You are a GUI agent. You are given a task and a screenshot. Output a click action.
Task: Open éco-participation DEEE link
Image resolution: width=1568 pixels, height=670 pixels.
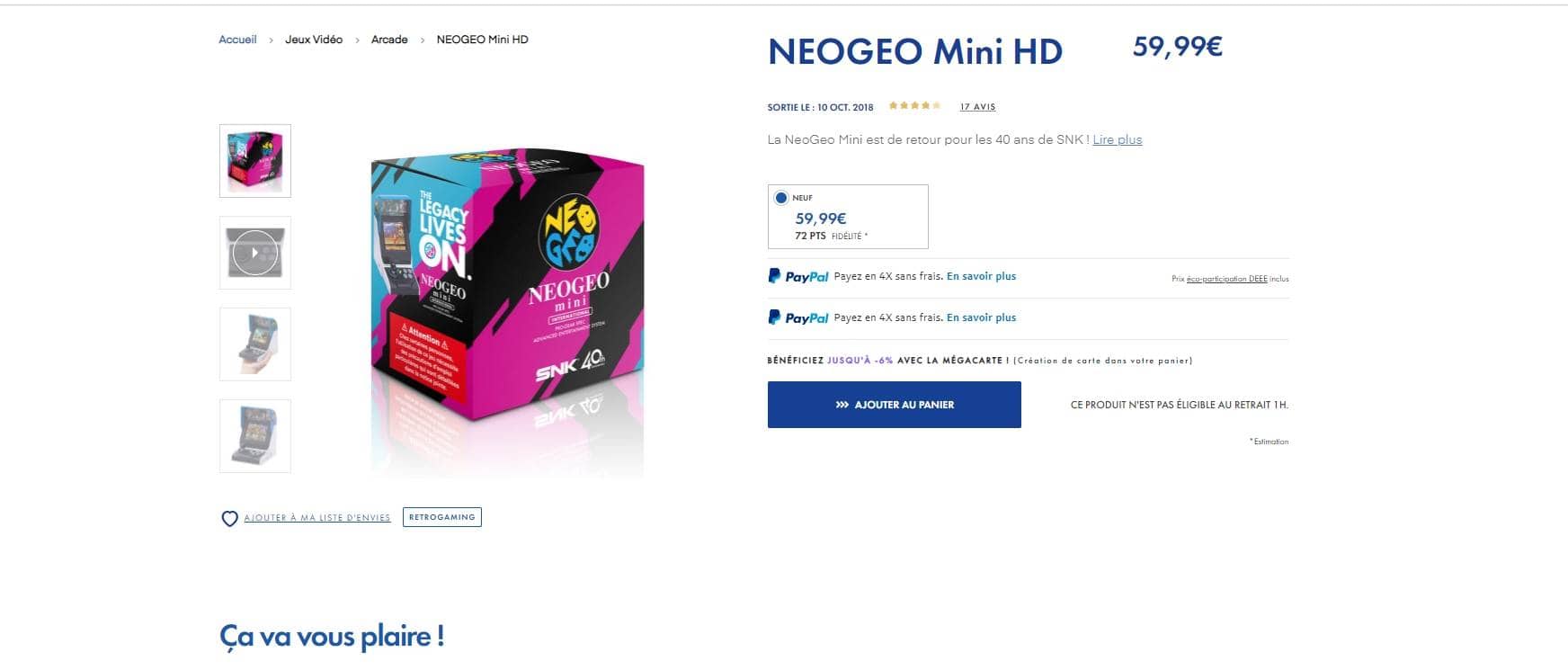(1226, 279)
